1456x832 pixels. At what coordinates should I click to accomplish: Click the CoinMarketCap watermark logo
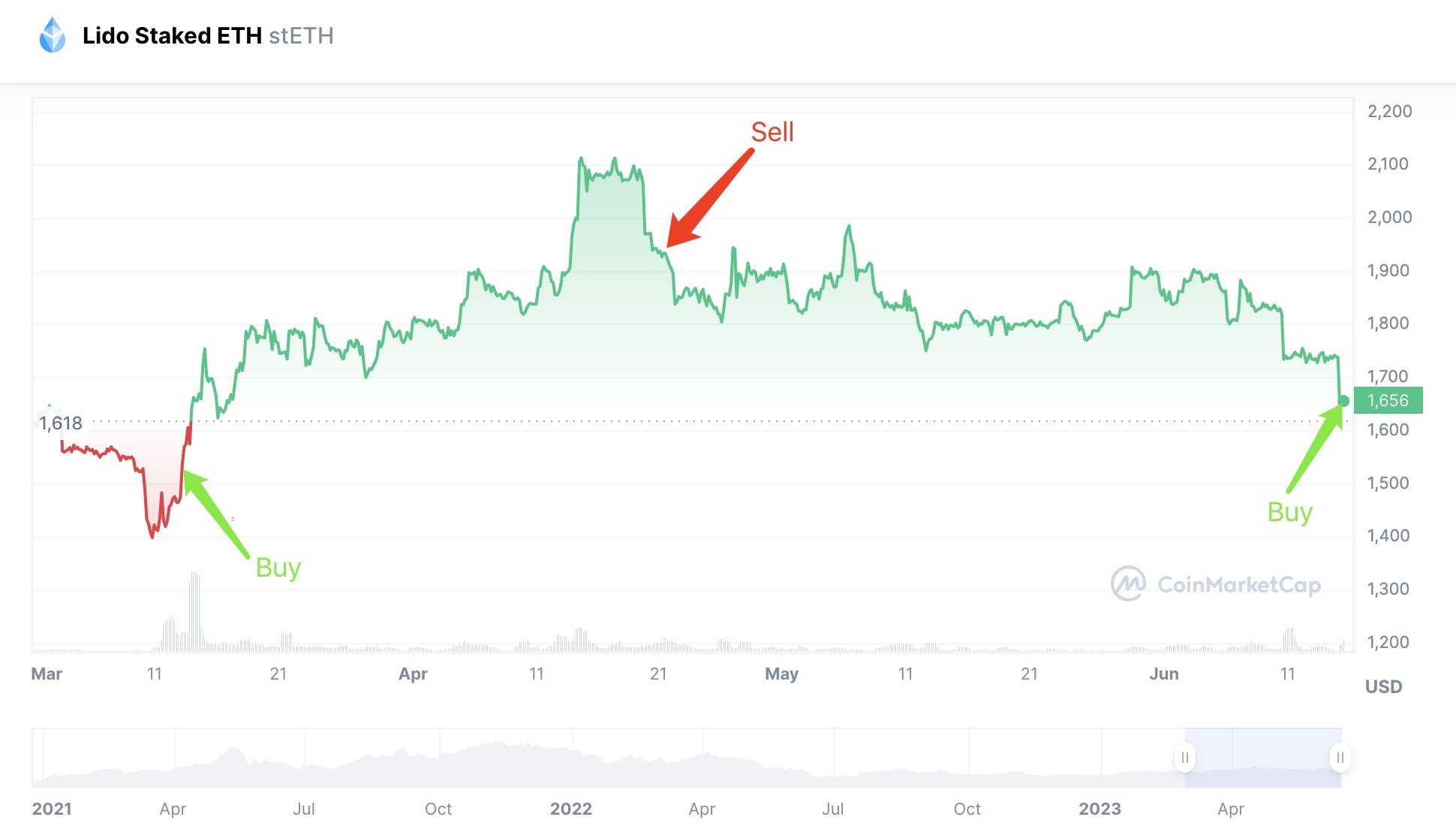pos(1216,584)
